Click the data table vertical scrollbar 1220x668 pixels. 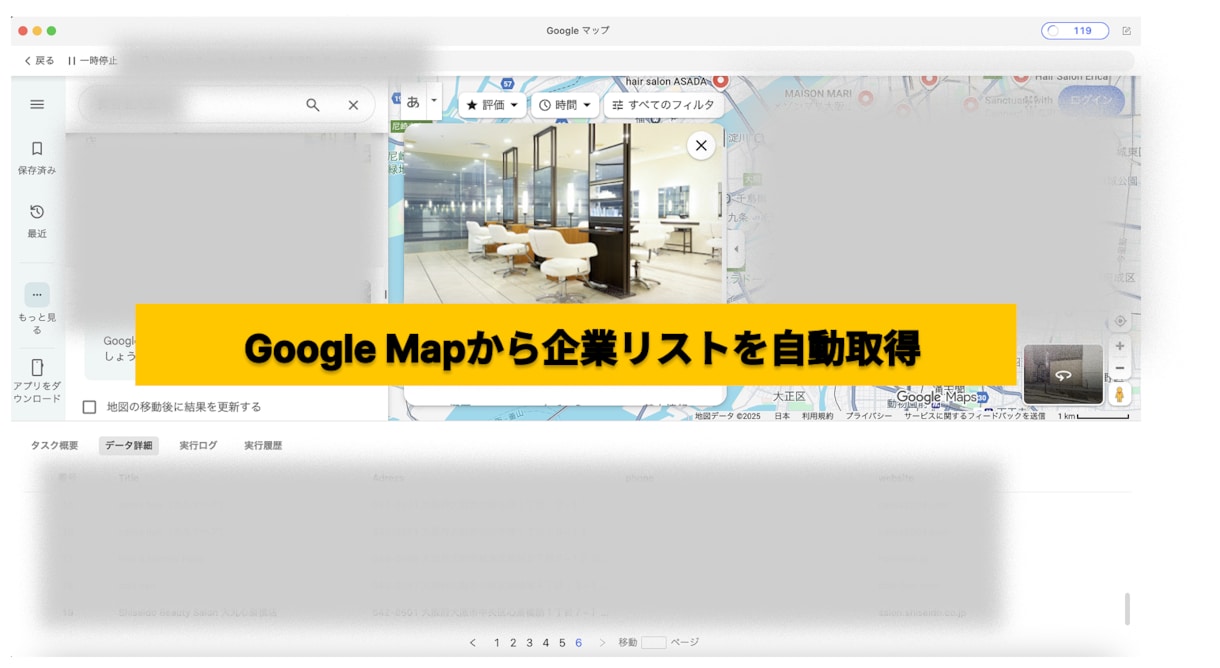pos(1127,609)
